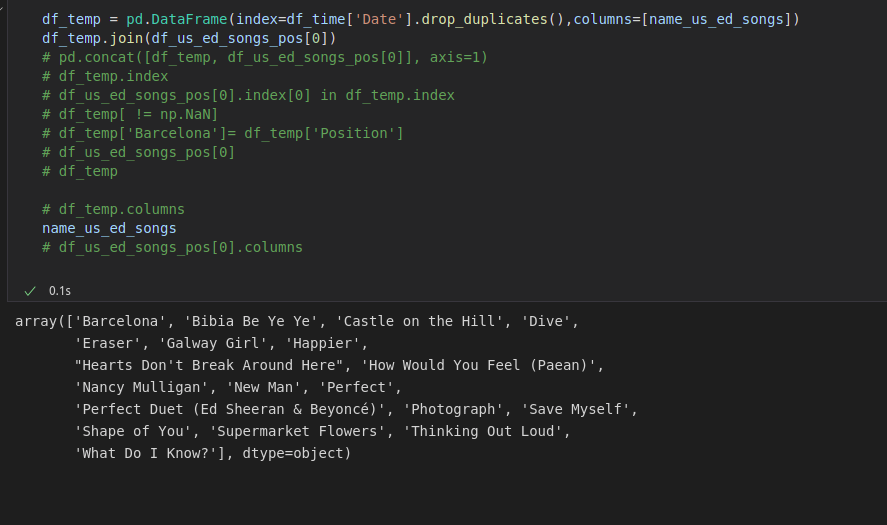The width and height of the screenshot is (887, 525).
Task: Click 'Galway Girl' in the output array
Action: (217, 343)
